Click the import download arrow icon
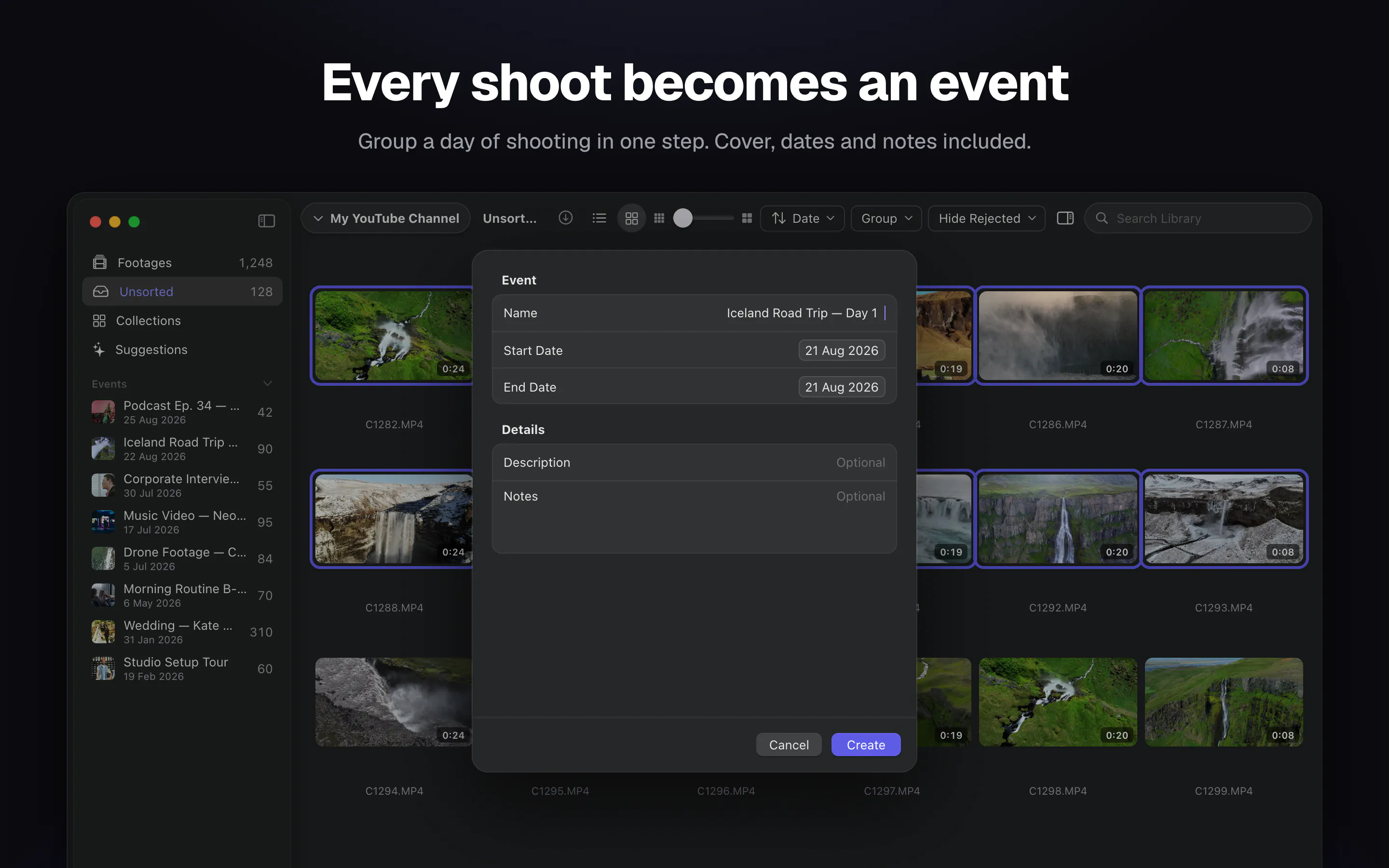The width and height of the screenshot is (1389, 868). tap(565, 218)
